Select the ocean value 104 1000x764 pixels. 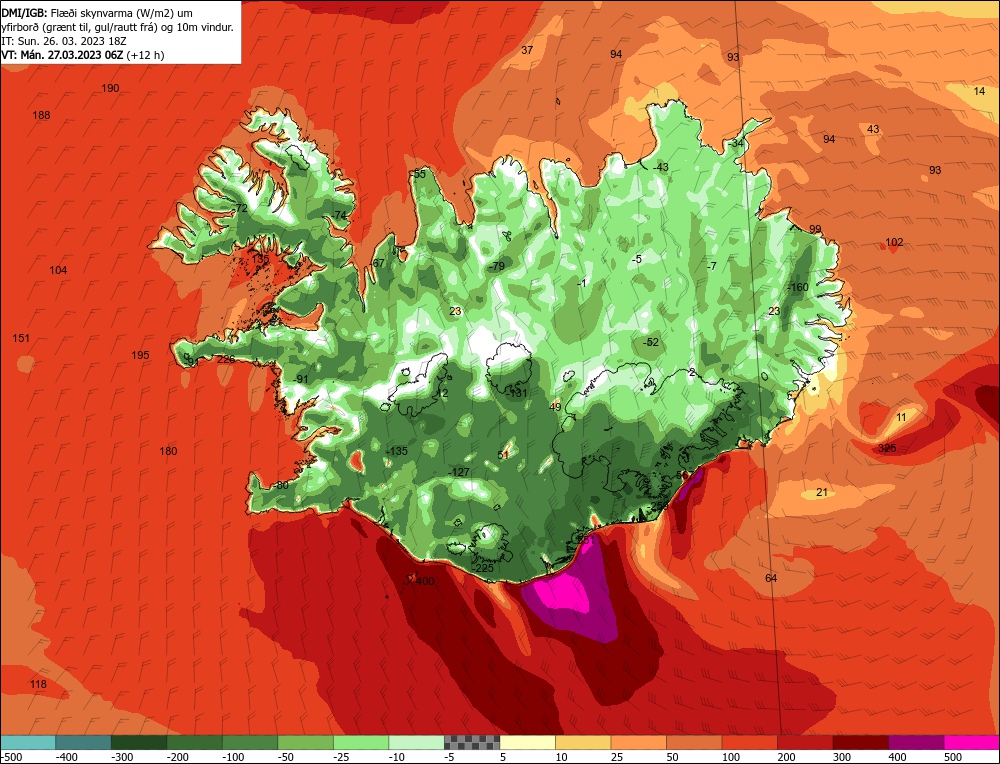pyautogui.click(x=58, y=270)
